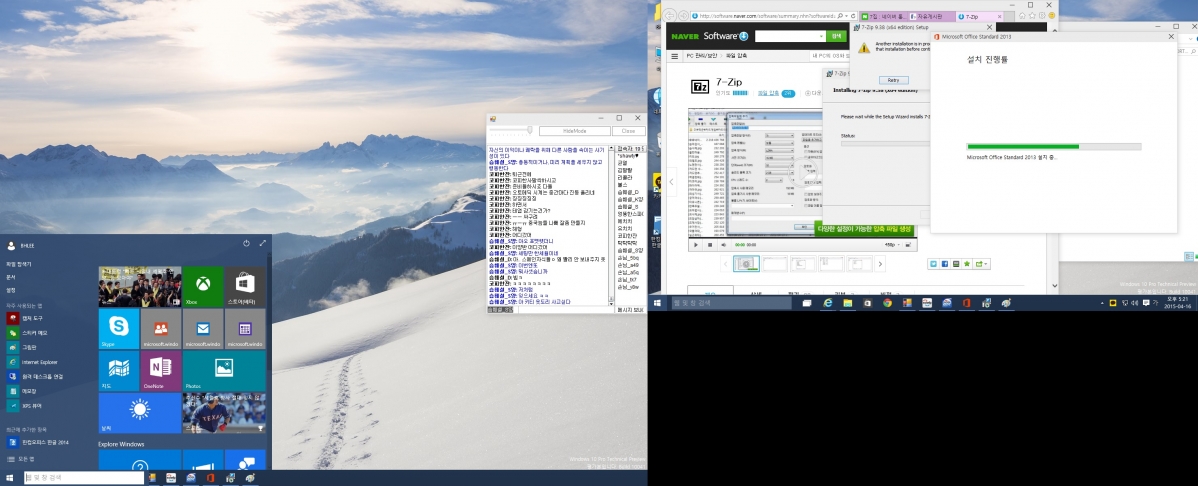Click the Start menu power icon

(246, 243)
